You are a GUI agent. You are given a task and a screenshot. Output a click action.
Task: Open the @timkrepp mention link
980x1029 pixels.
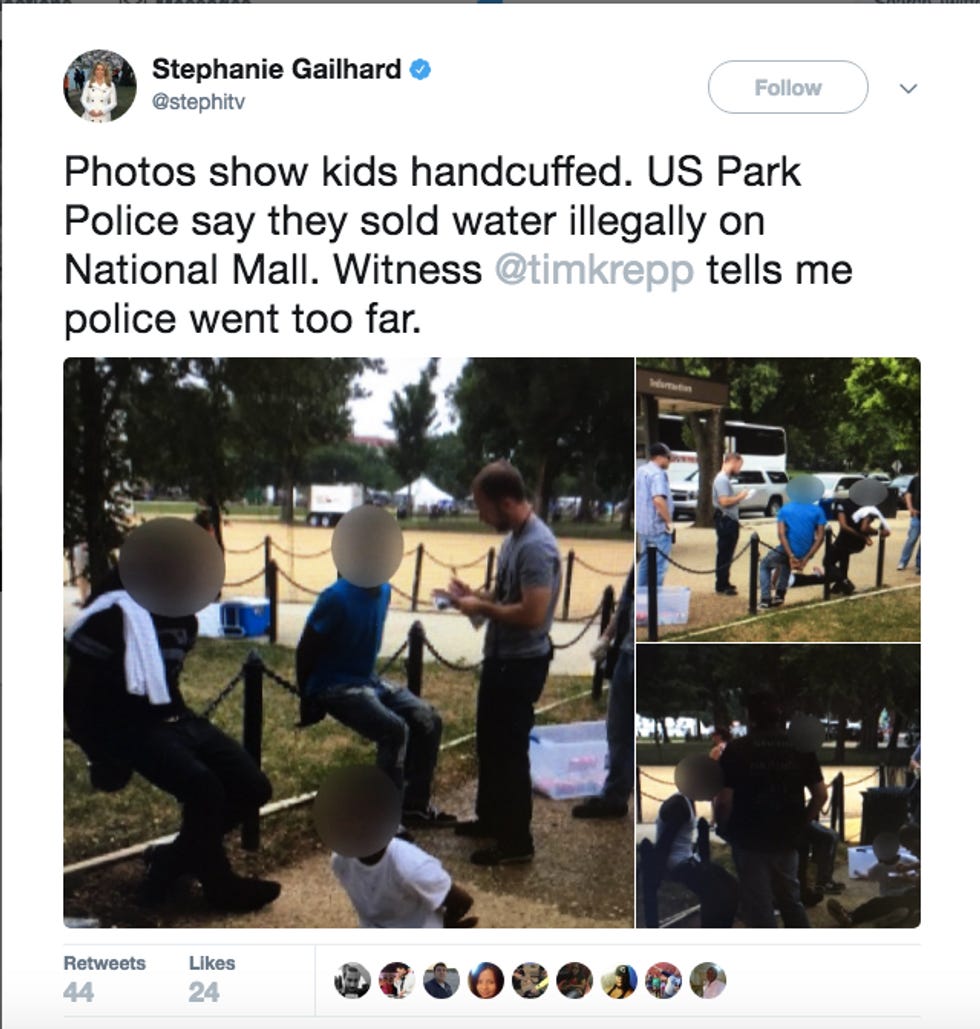tap(594, 270)
